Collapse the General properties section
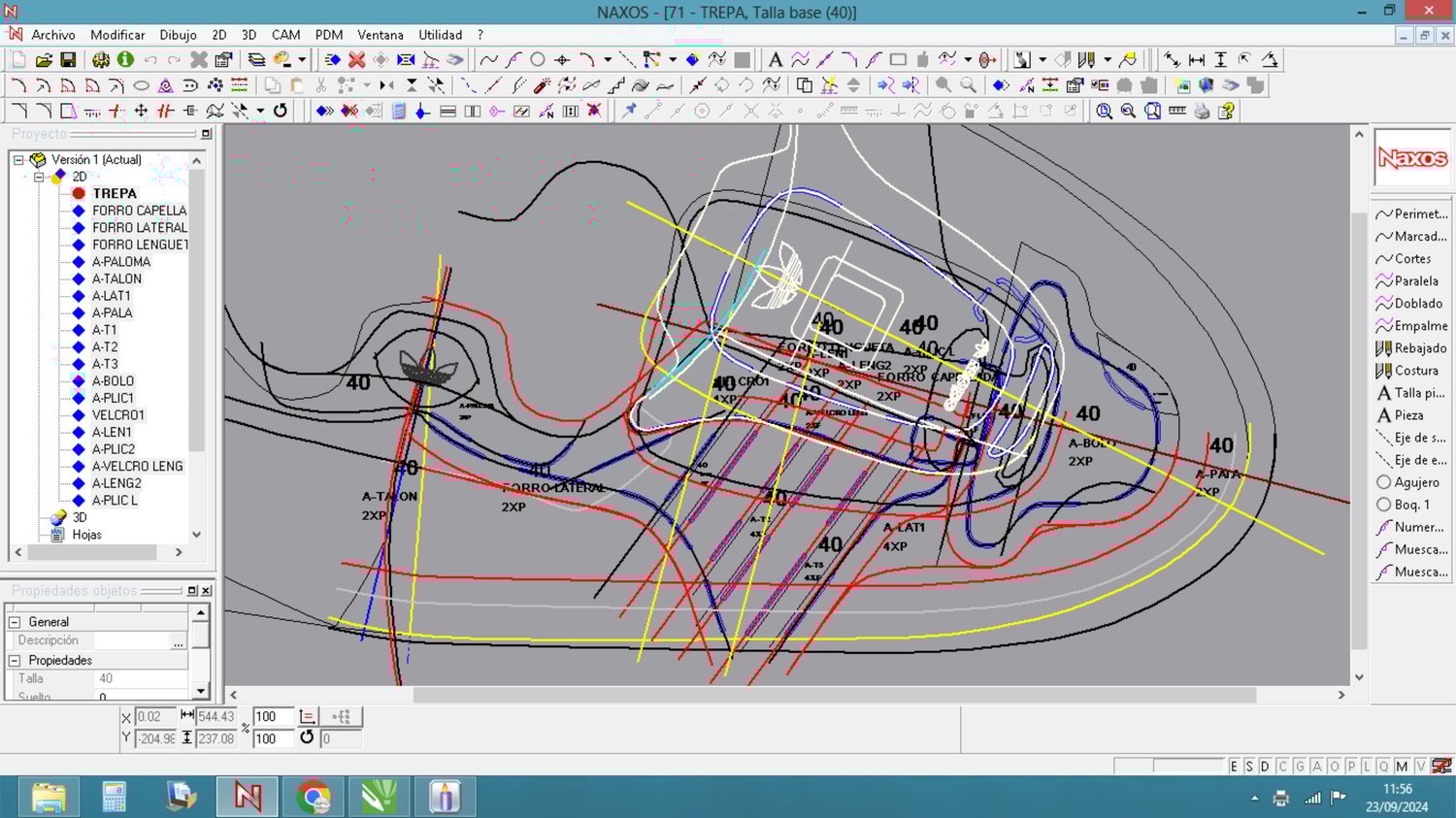1456x818 pixels. (15, 622)
